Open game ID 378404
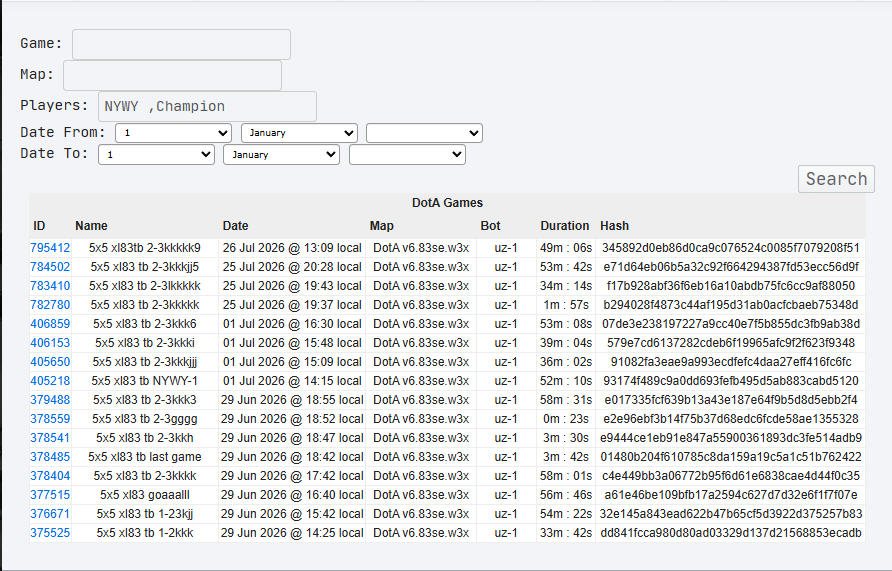The image size is (892, 571). coord(50,476)
